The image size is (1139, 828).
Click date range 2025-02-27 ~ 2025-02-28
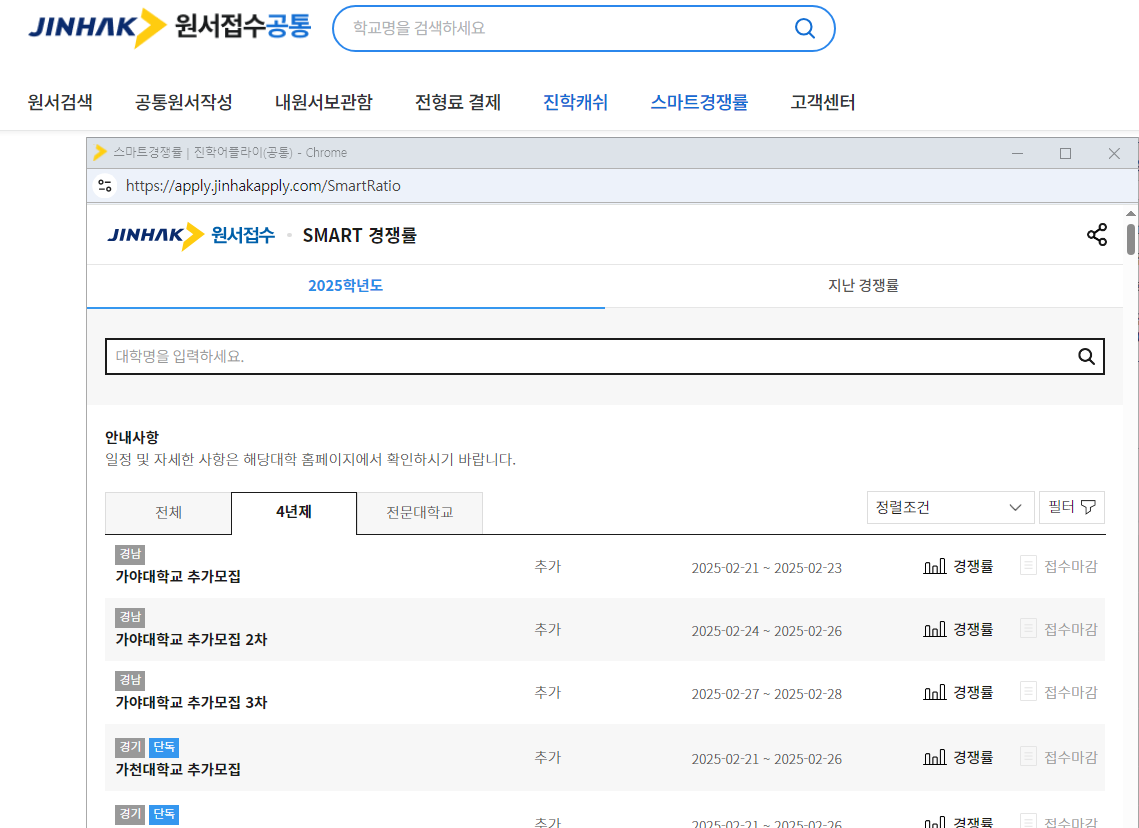(766, 694)
